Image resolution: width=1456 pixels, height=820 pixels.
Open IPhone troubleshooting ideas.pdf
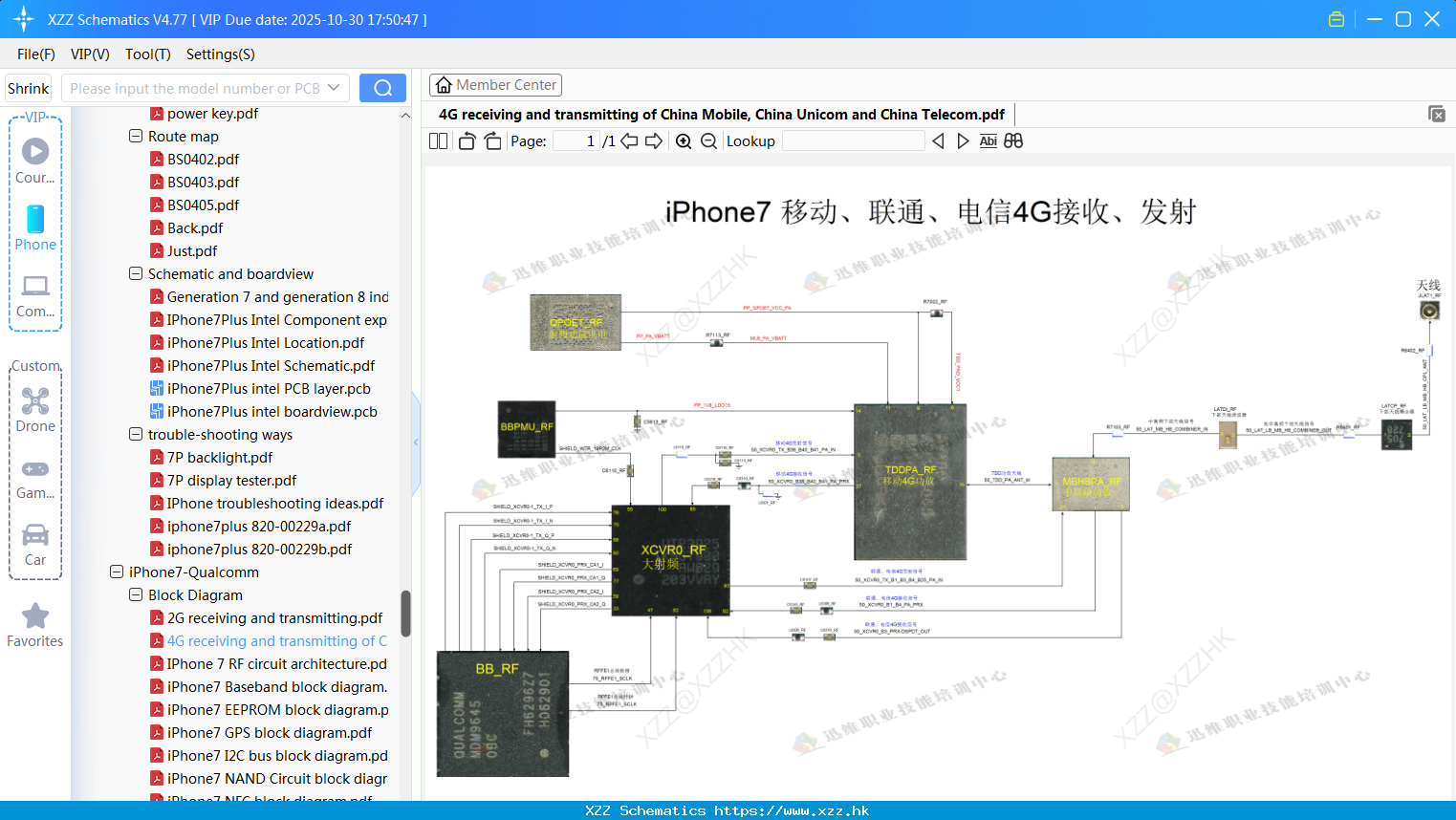pos(275,503)
